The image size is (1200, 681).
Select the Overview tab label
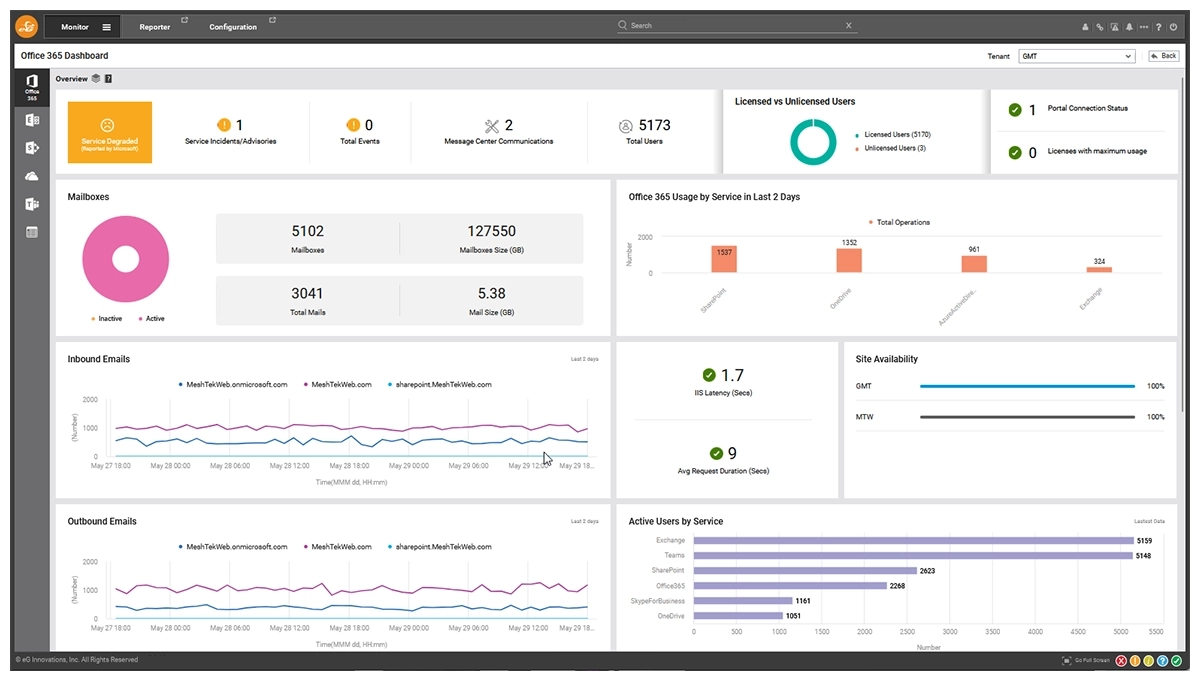(71, 78)
